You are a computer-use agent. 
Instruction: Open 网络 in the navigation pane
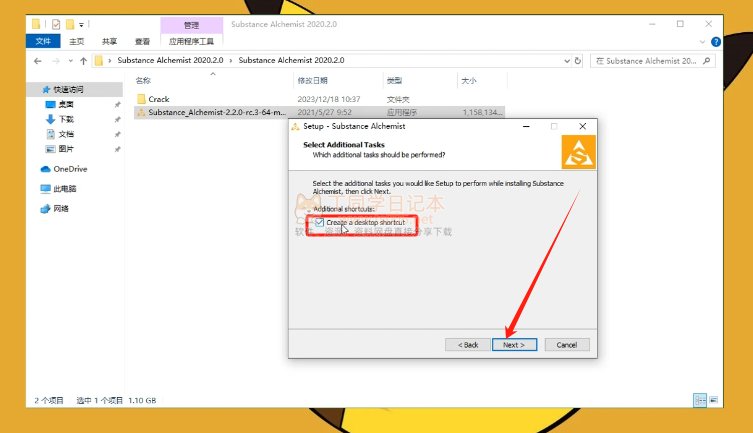pos(61,209)
